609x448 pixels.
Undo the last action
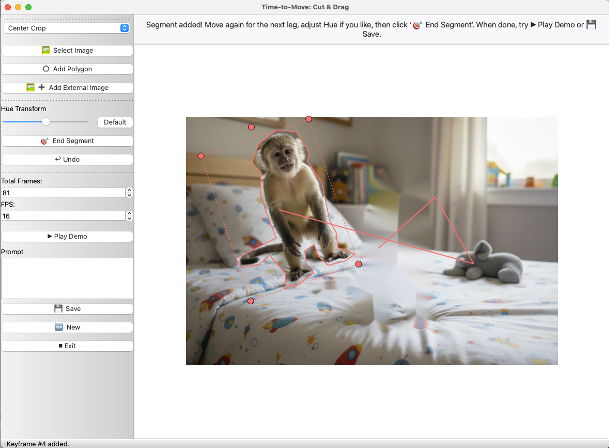point(67,159)
